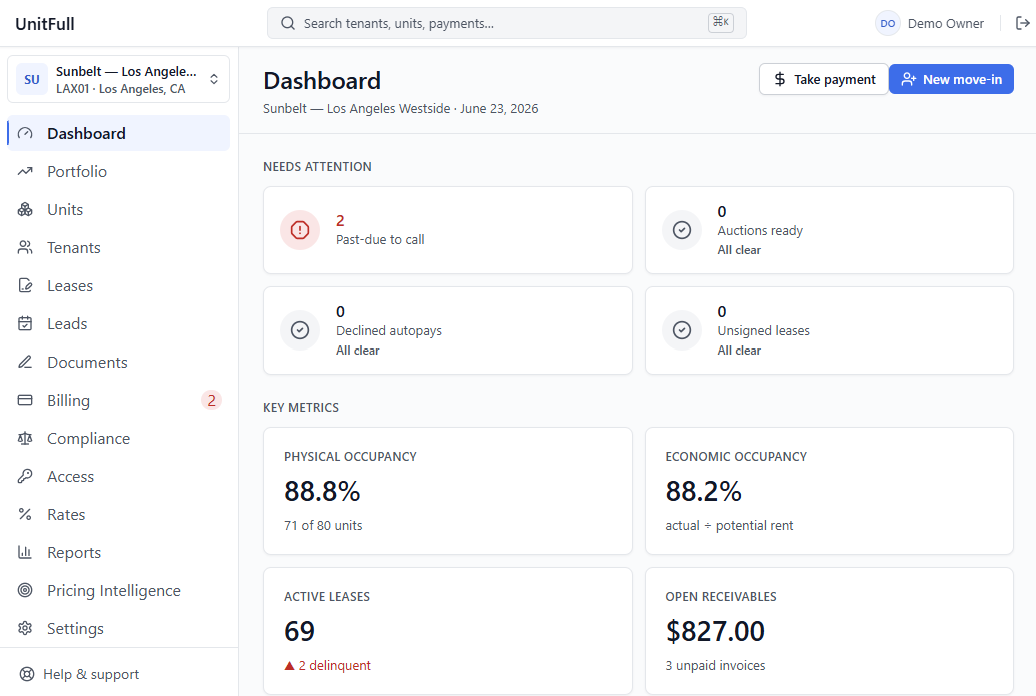Open the Unsigned leases card

pyautogui.click(x=829, y=330)
